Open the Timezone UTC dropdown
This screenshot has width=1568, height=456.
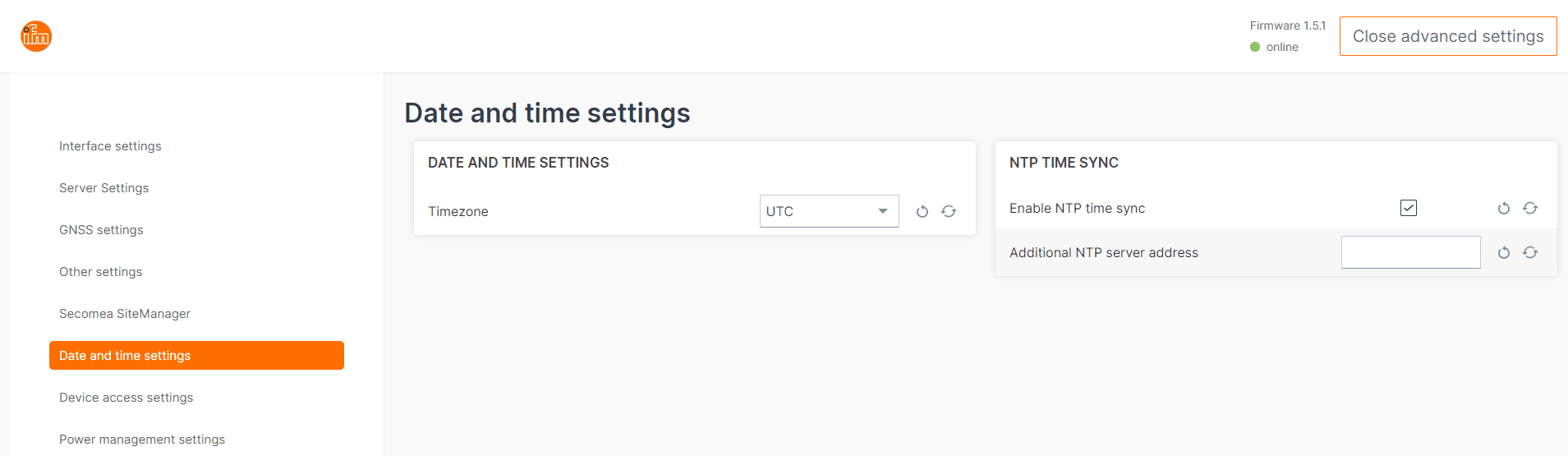[x=829, y=211]
